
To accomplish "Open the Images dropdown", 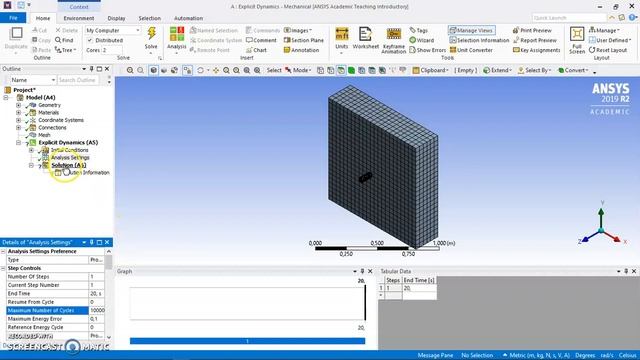I will [298, 30].
